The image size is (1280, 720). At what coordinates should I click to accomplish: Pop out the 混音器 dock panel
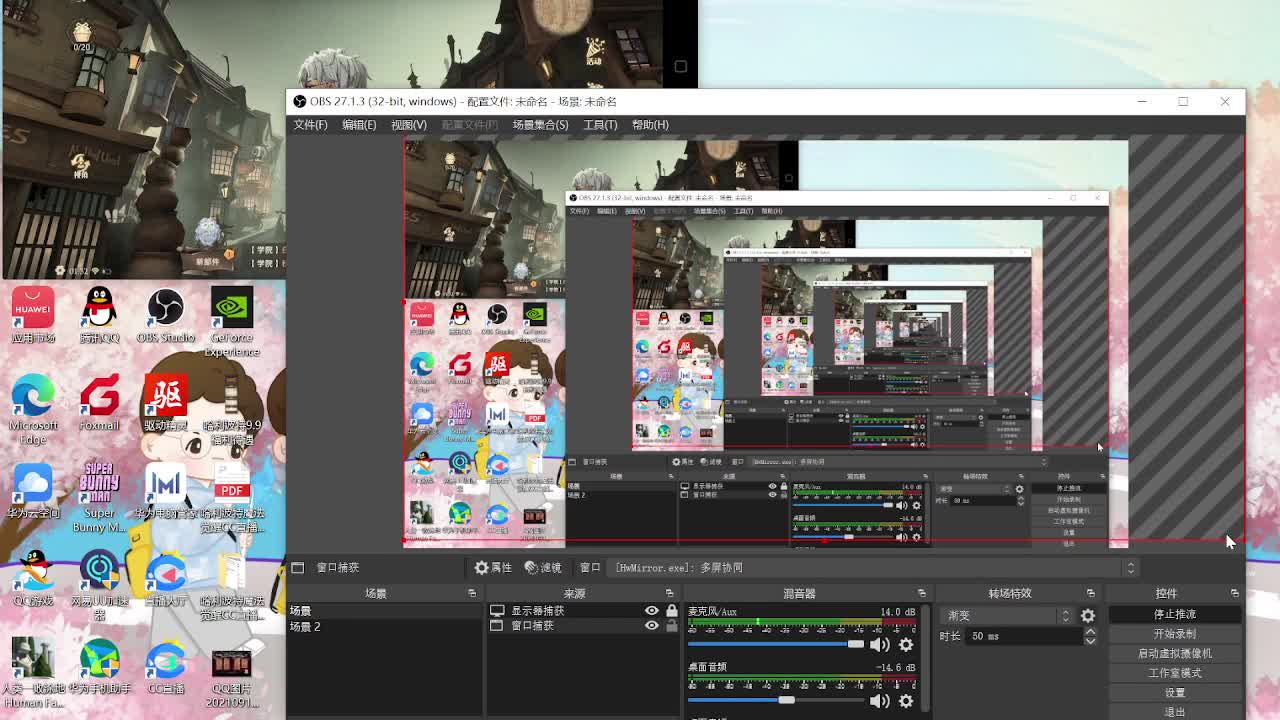click(922, 593)
